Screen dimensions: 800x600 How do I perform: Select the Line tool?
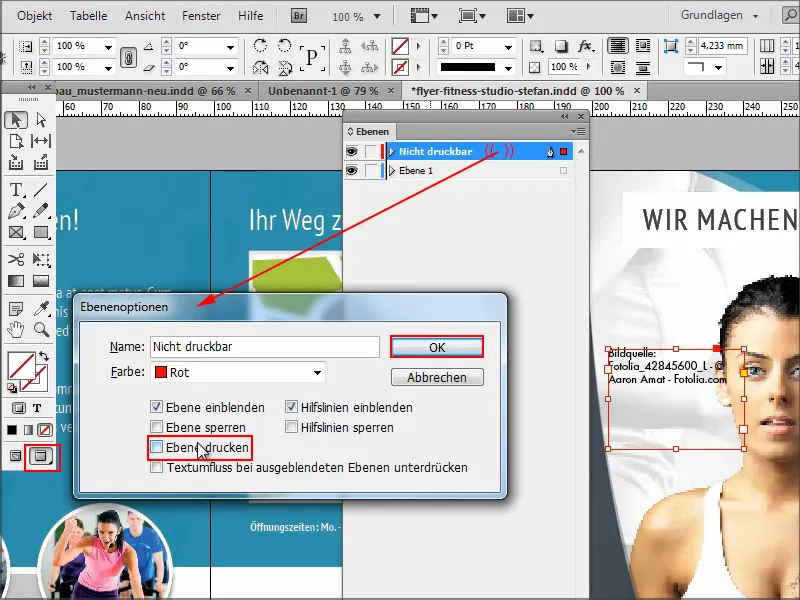pos(41,190)
